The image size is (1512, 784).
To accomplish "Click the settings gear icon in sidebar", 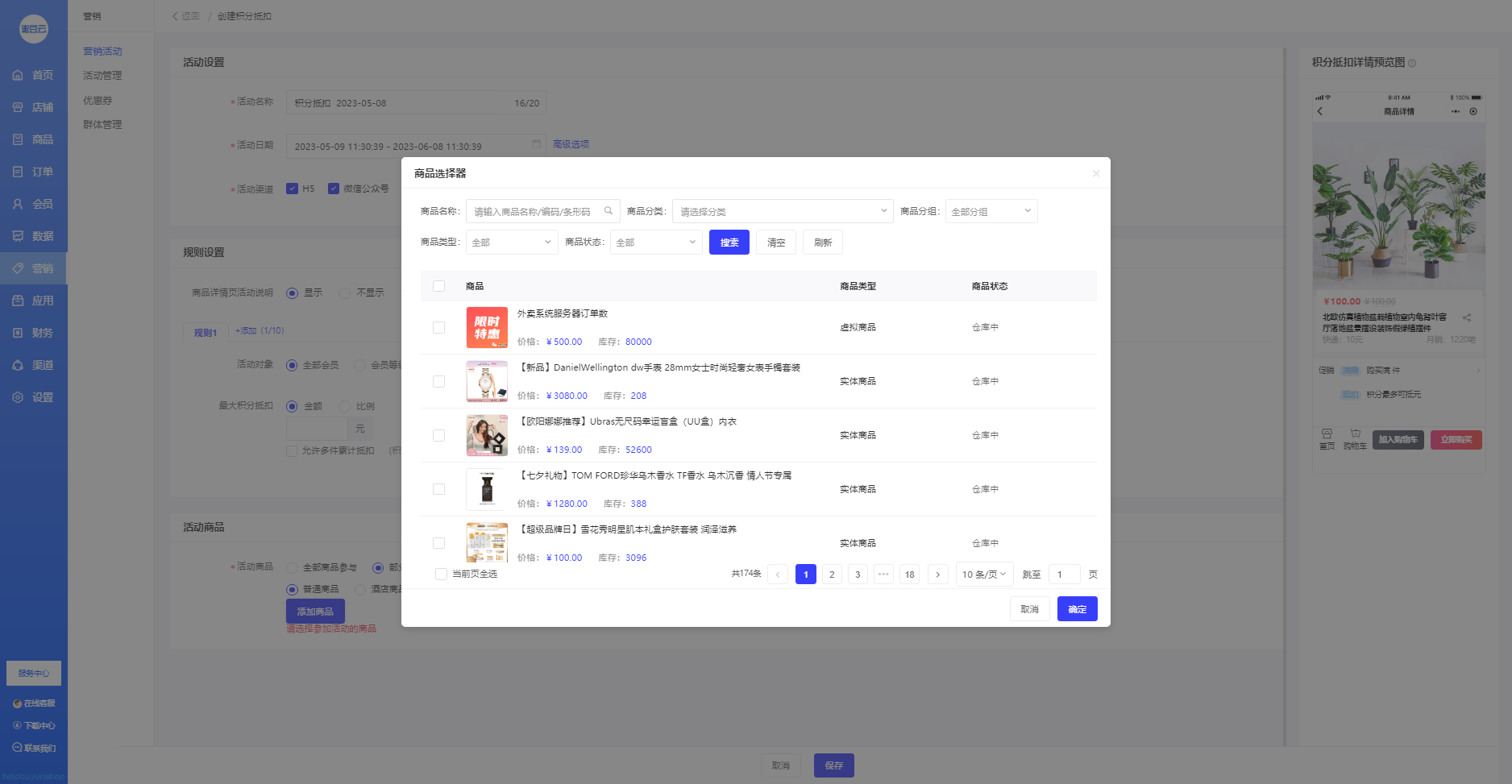I will [18, 397].
